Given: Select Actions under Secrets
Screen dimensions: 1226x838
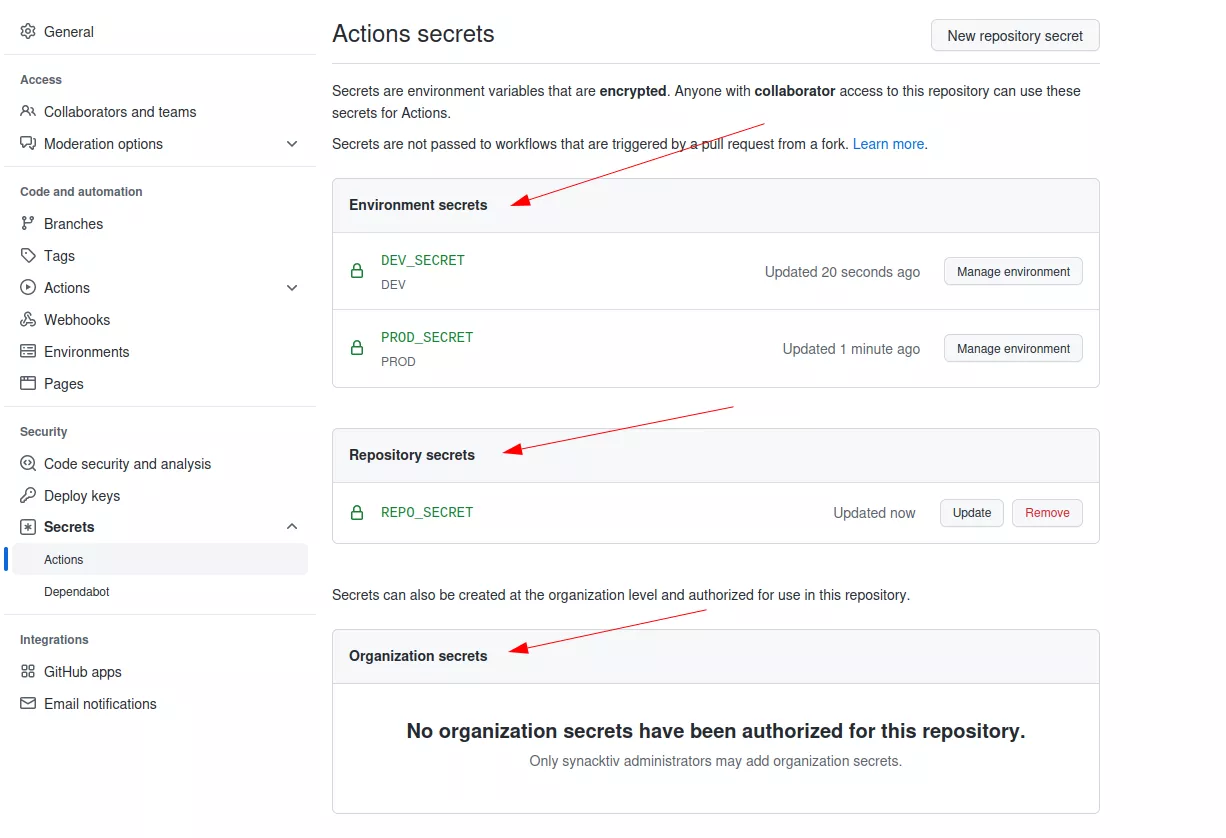Looking at the screenshot, I should pyautogui.click(x=64, y=560).
